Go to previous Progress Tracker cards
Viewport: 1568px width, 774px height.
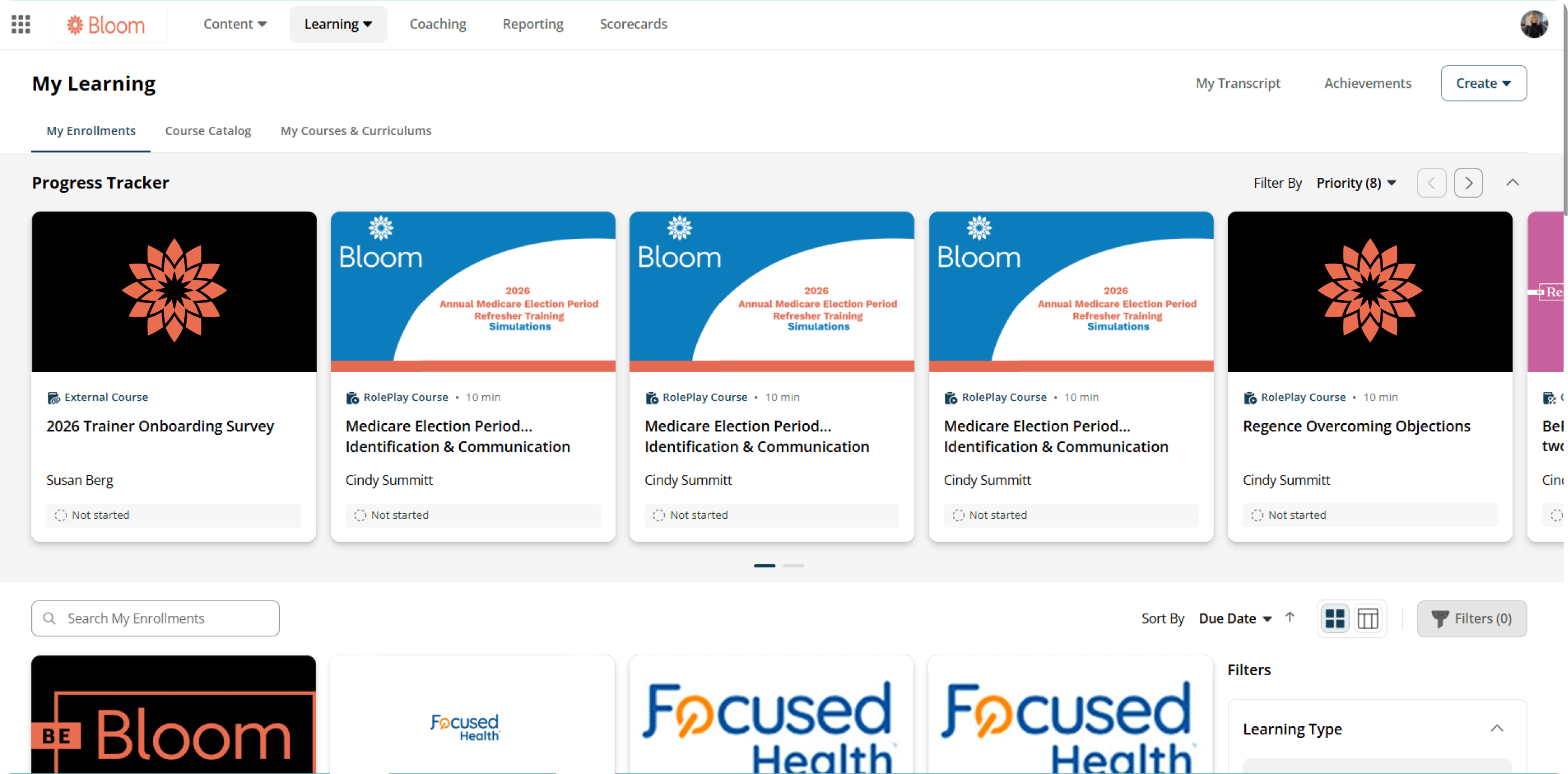1431,183
